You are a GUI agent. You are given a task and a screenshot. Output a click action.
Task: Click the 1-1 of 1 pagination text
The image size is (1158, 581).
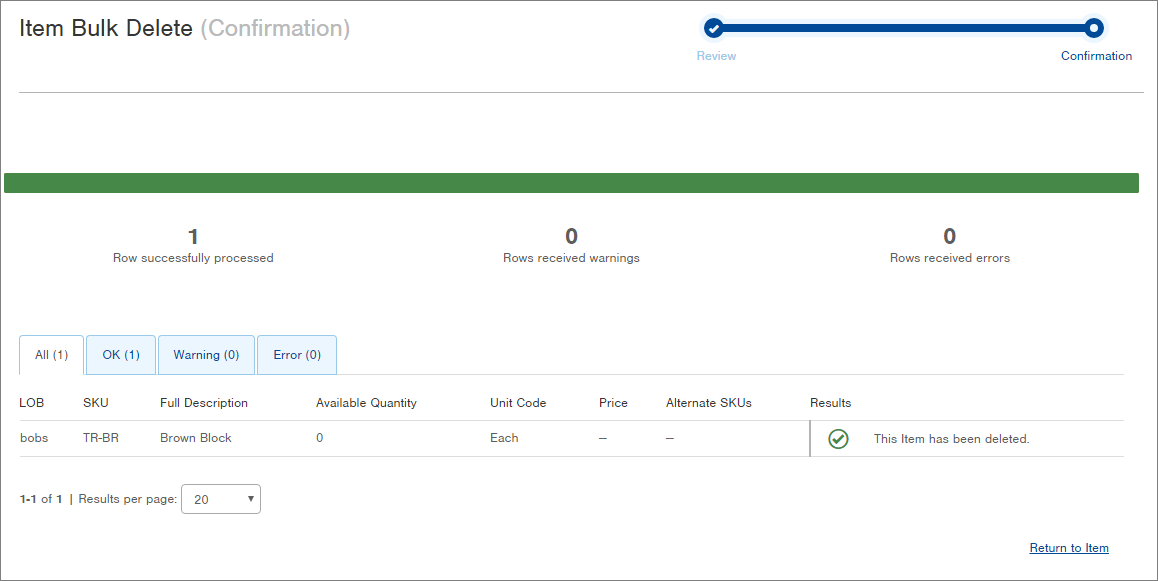[x=40, y=498]
